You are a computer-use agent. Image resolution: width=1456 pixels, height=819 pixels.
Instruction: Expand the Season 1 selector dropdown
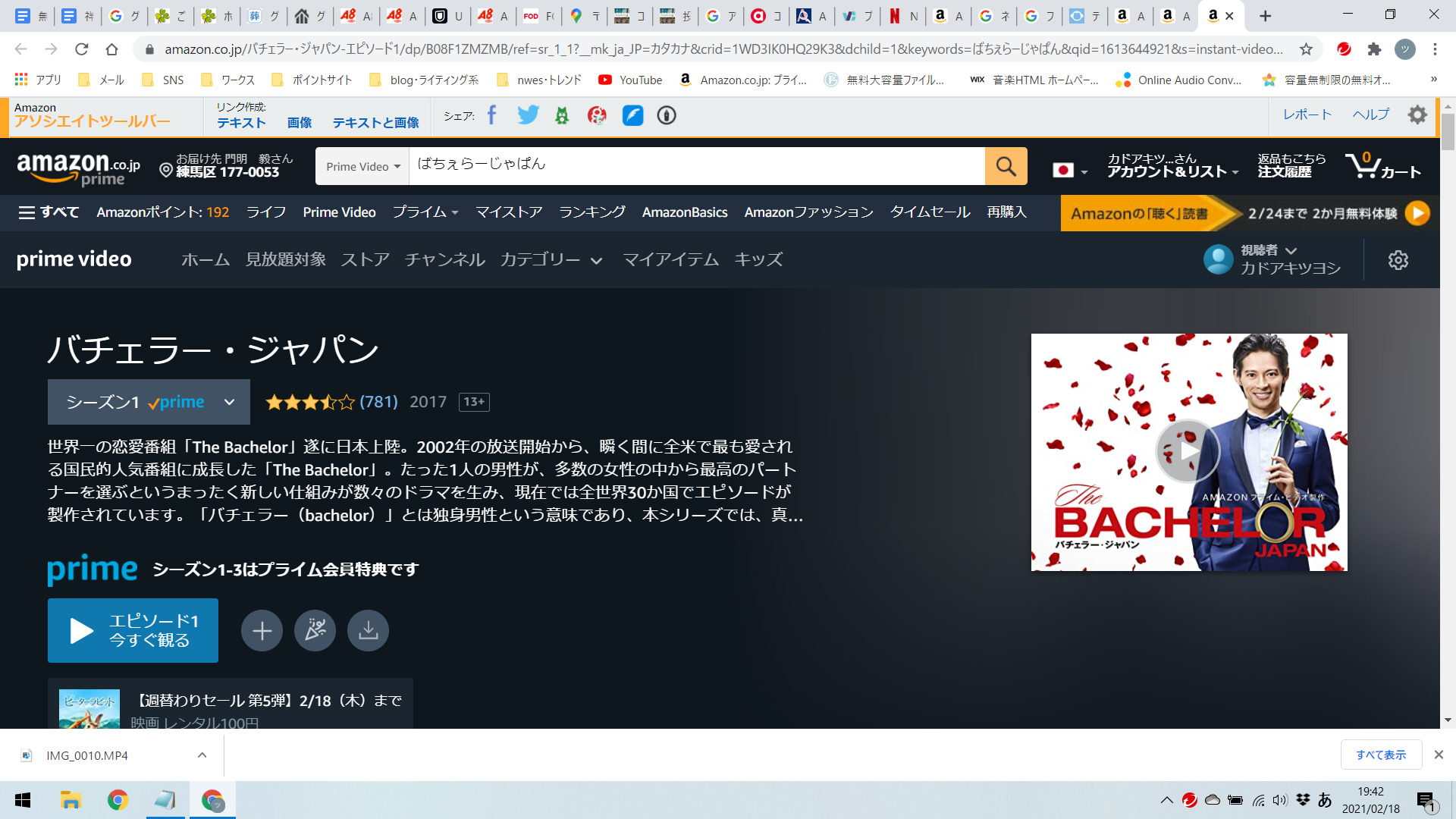(x=149, y=402)
